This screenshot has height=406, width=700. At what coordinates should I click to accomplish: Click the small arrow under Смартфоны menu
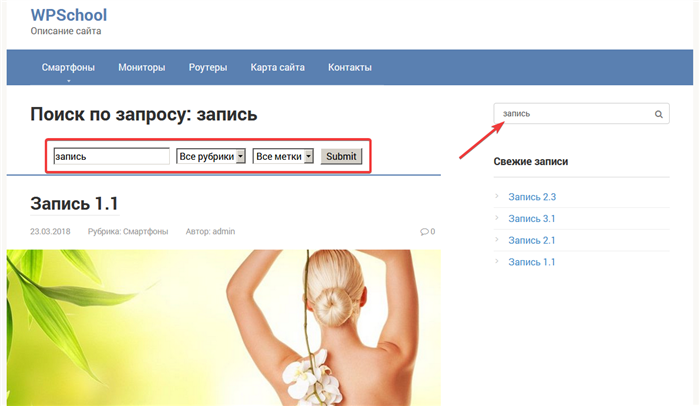click(69, 81)
